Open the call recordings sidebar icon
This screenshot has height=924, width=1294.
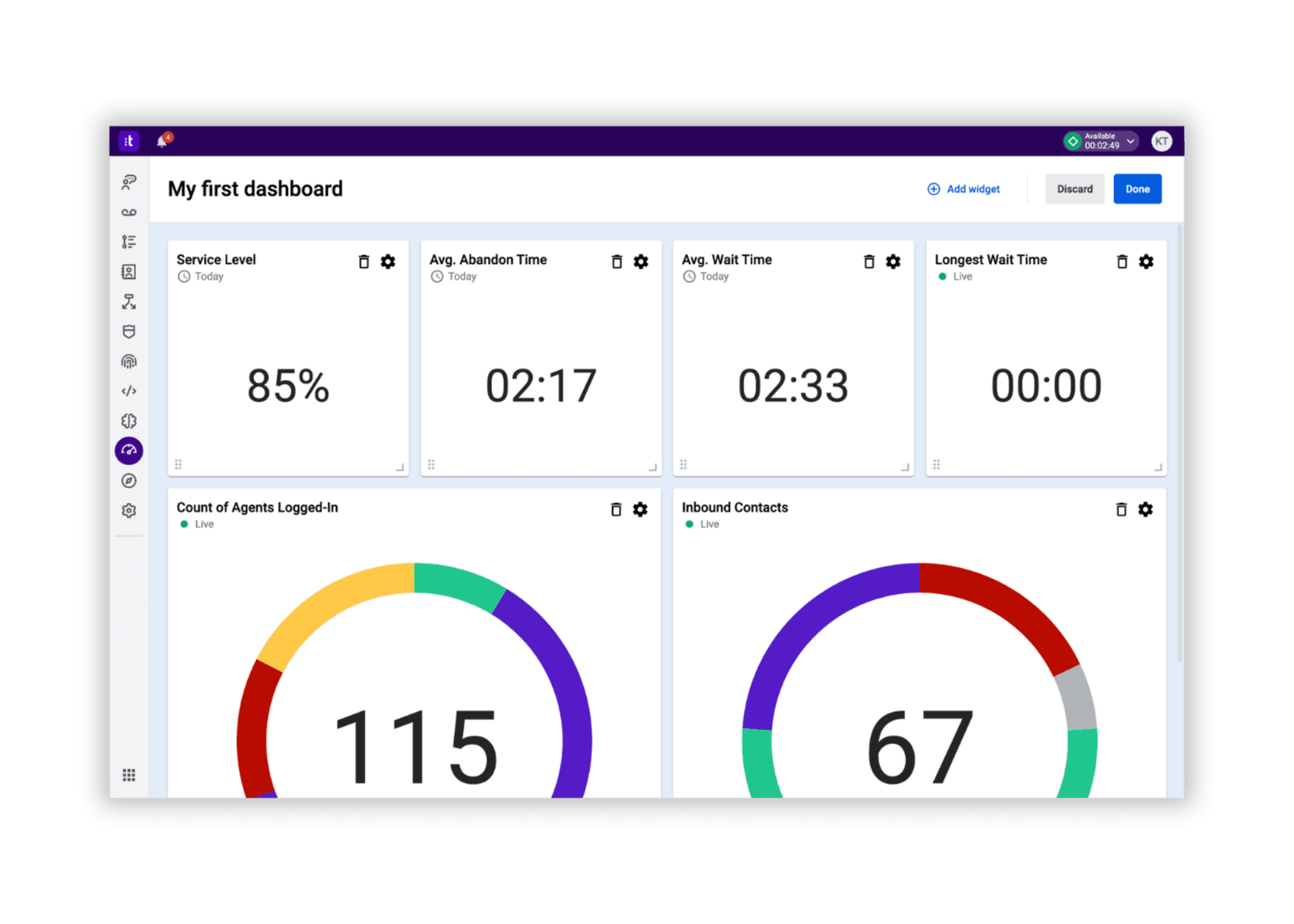point(128,212)
